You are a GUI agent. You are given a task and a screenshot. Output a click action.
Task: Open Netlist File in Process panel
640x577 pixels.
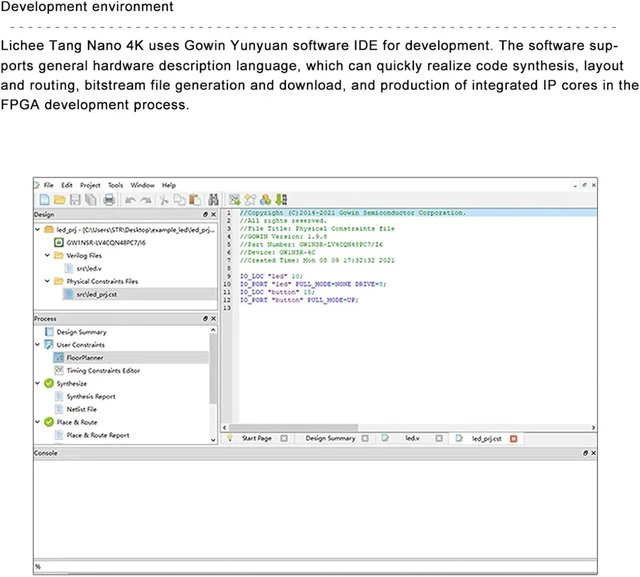pos(82,409)
